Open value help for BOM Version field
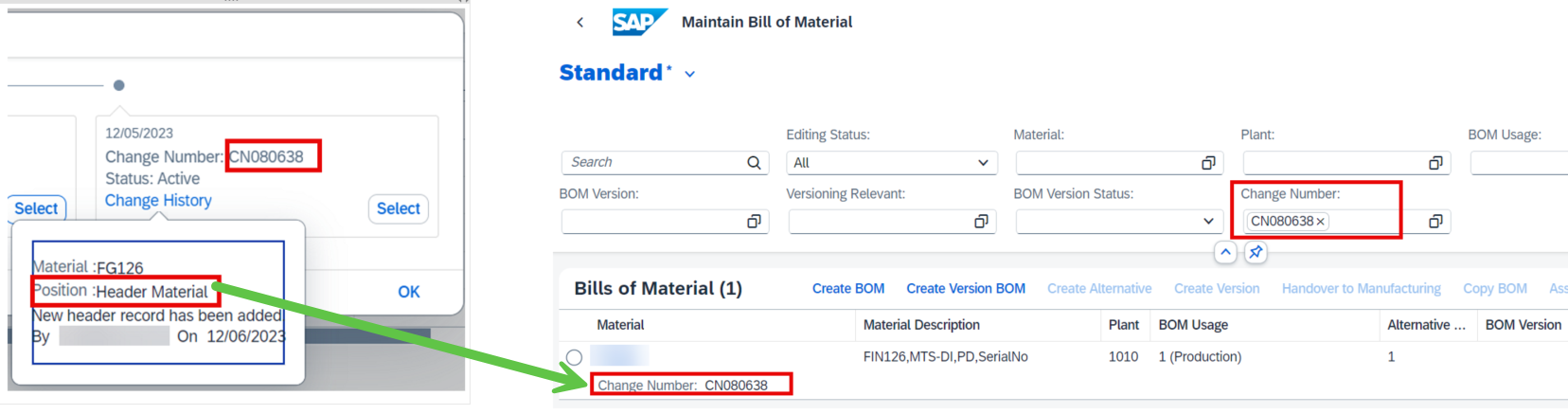The image size is (1568, 414). point(754,222)
